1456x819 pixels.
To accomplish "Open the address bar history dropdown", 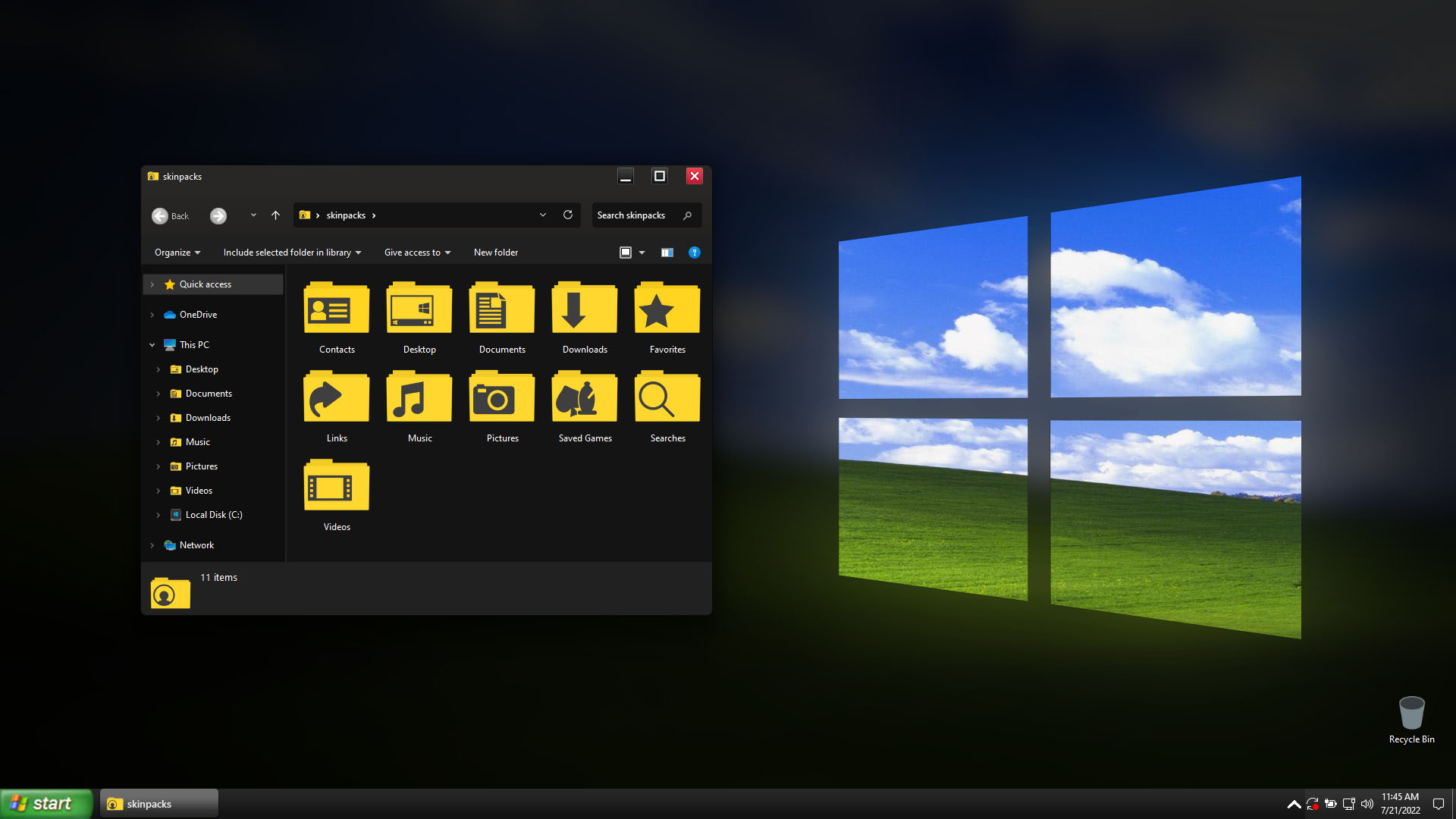I will tap(543, 215).
